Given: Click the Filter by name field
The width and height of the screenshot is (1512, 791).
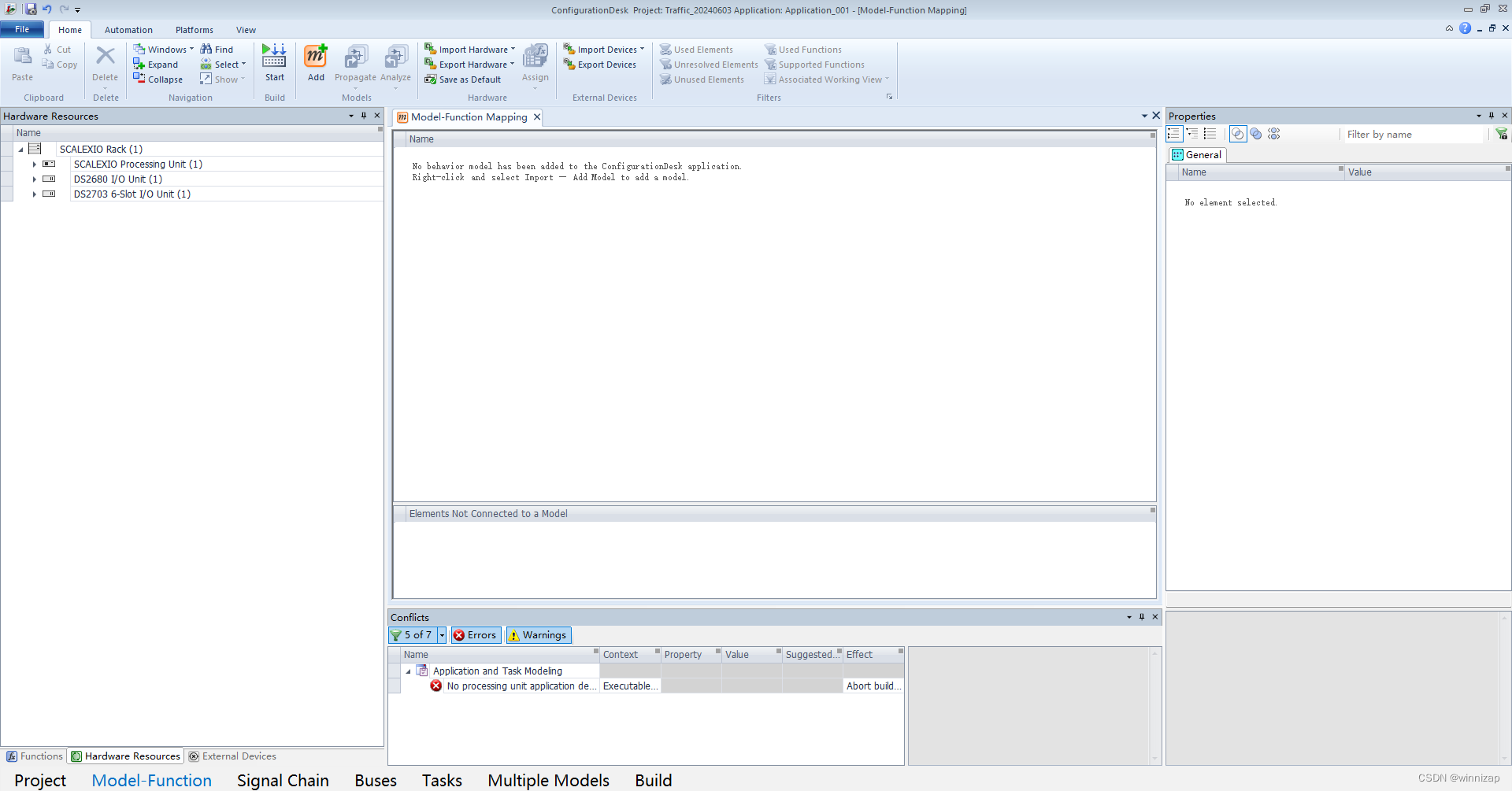Looking at the screenshot, I should (1410, 134).
